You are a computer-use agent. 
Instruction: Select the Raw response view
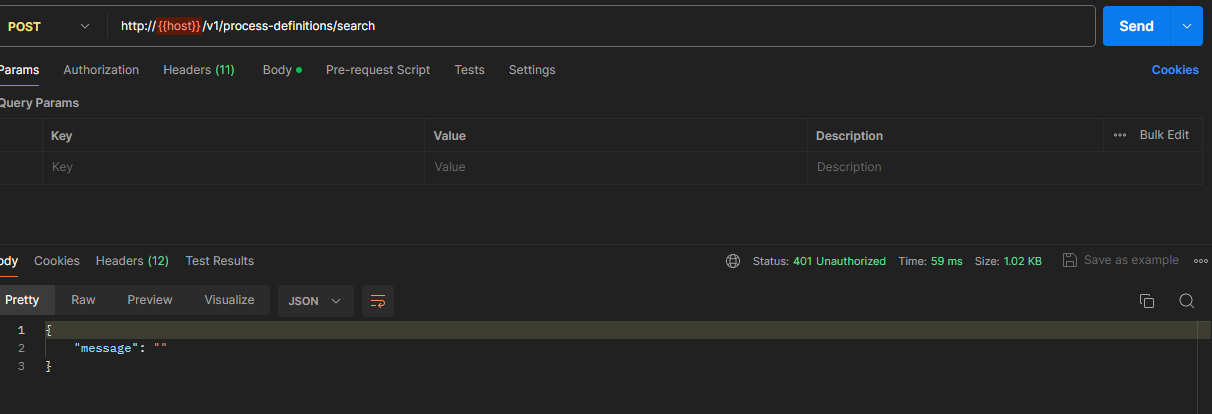click(x=83, y=300)
